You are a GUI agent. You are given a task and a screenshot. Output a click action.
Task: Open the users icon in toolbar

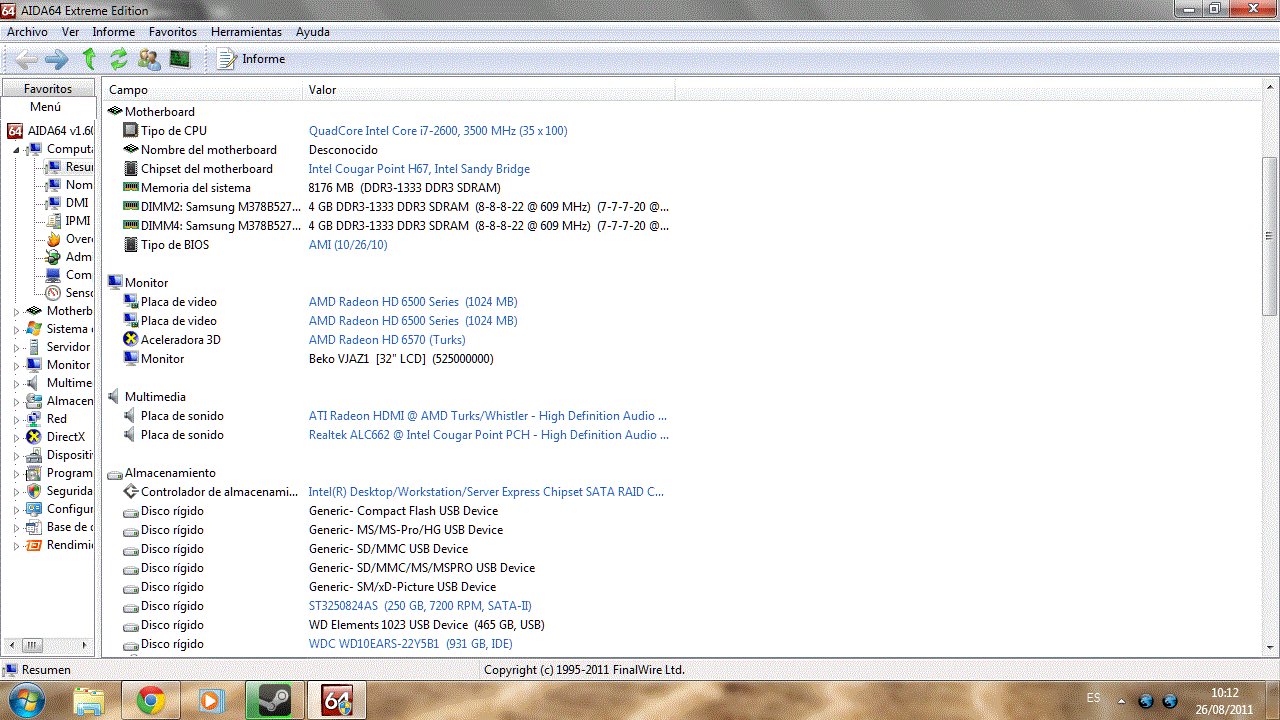149,59
